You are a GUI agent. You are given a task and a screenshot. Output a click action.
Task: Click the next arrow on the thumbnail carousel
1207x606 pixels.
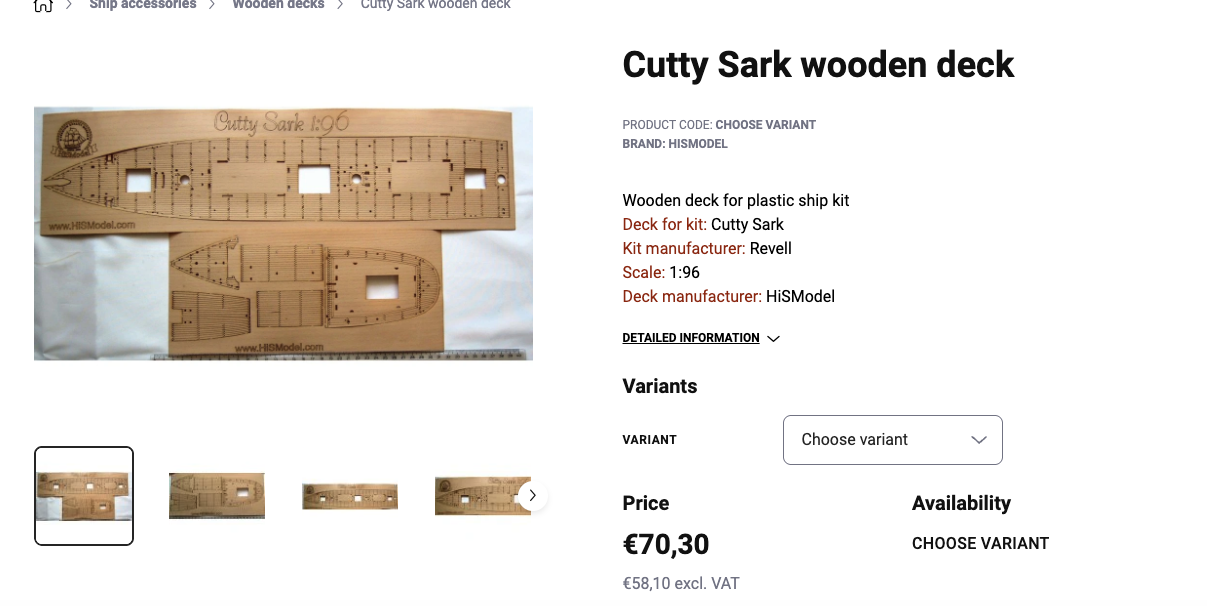point(533,495)
